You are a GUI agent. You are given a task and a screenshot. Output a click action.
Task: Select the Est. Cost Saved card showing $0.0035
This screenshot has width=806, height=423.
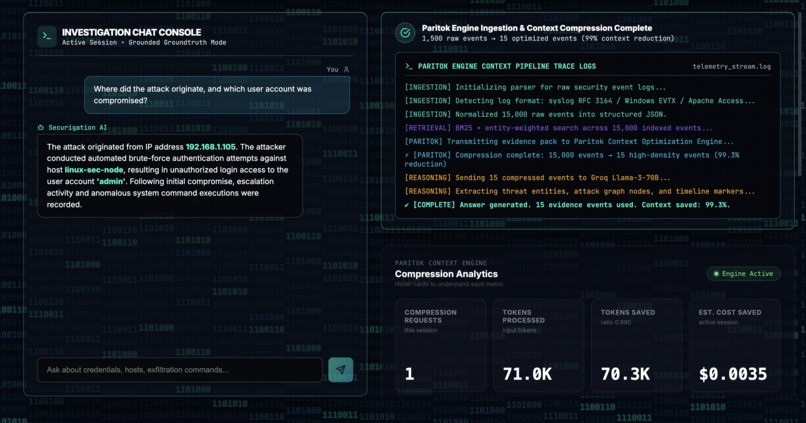click(x=735, y=345)
